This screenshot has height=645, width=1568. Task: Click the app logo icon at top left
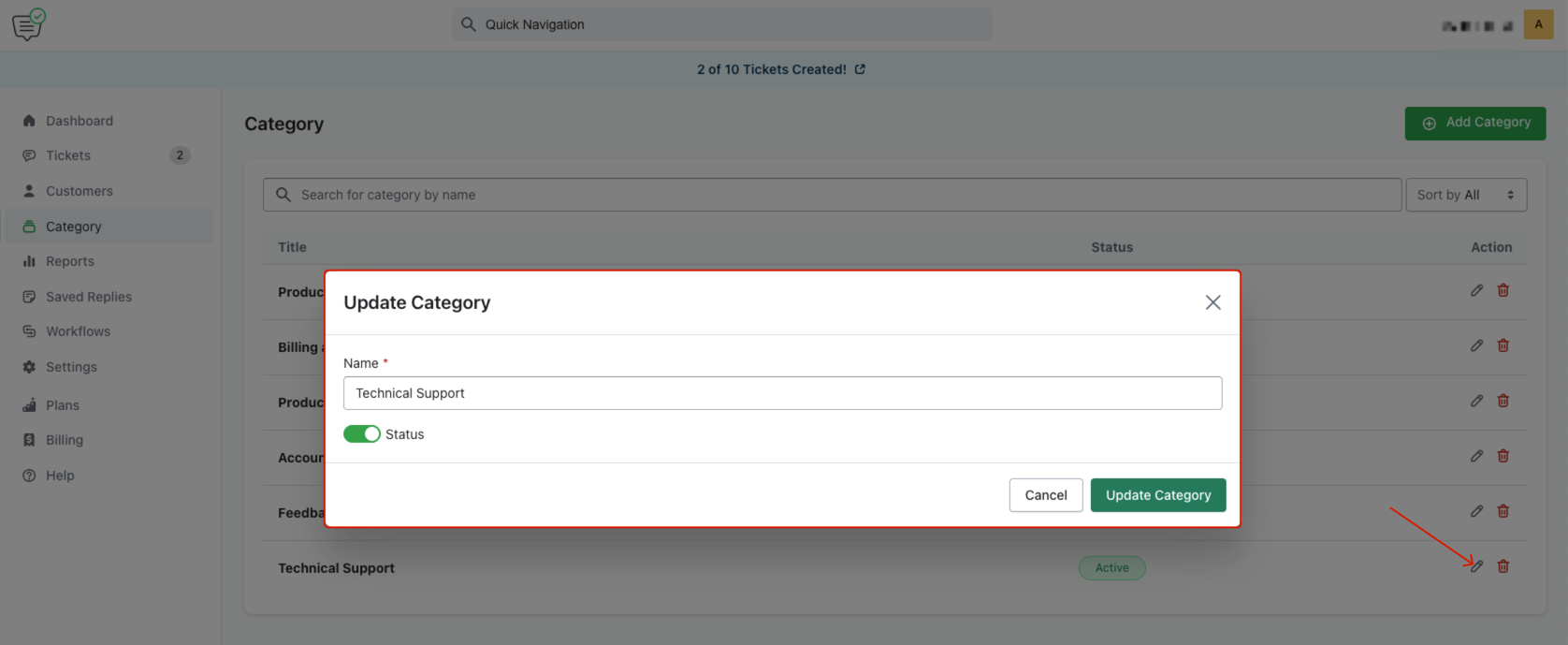28,24
